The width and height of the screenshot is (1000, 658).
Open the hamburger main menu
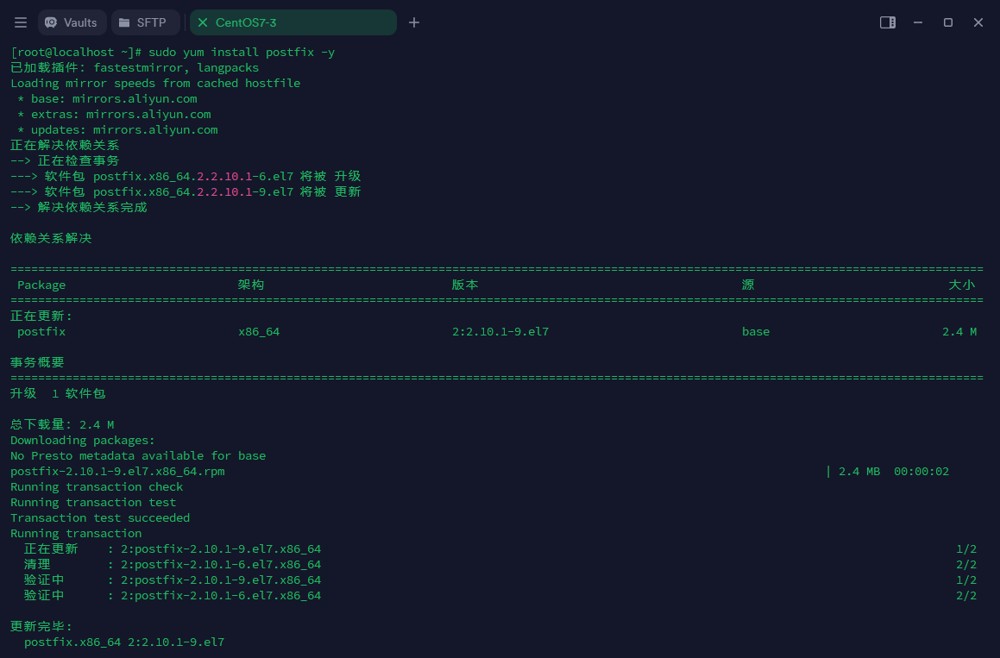(20, 23)
